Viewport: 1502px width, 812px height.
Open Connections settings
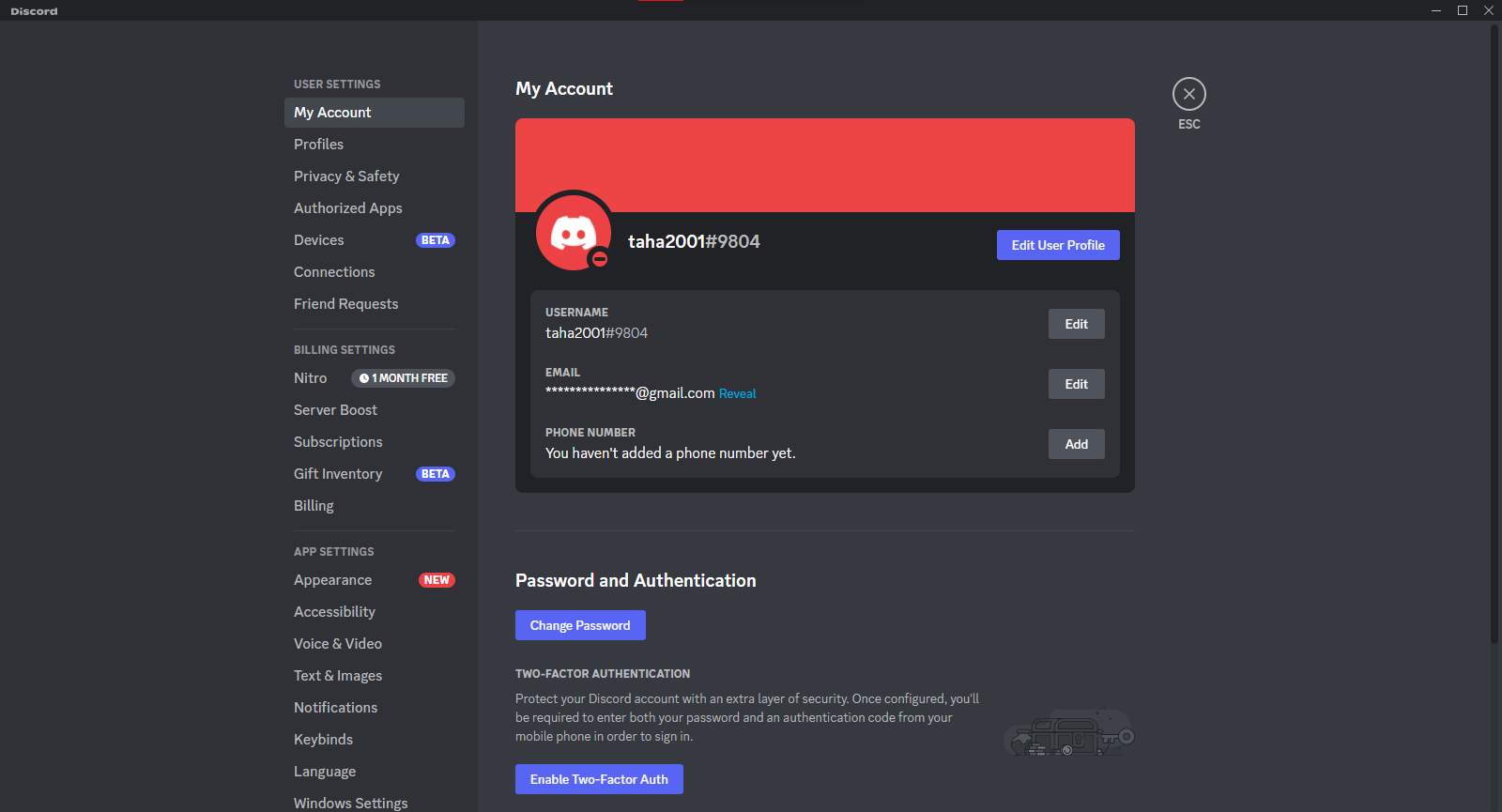375,272
